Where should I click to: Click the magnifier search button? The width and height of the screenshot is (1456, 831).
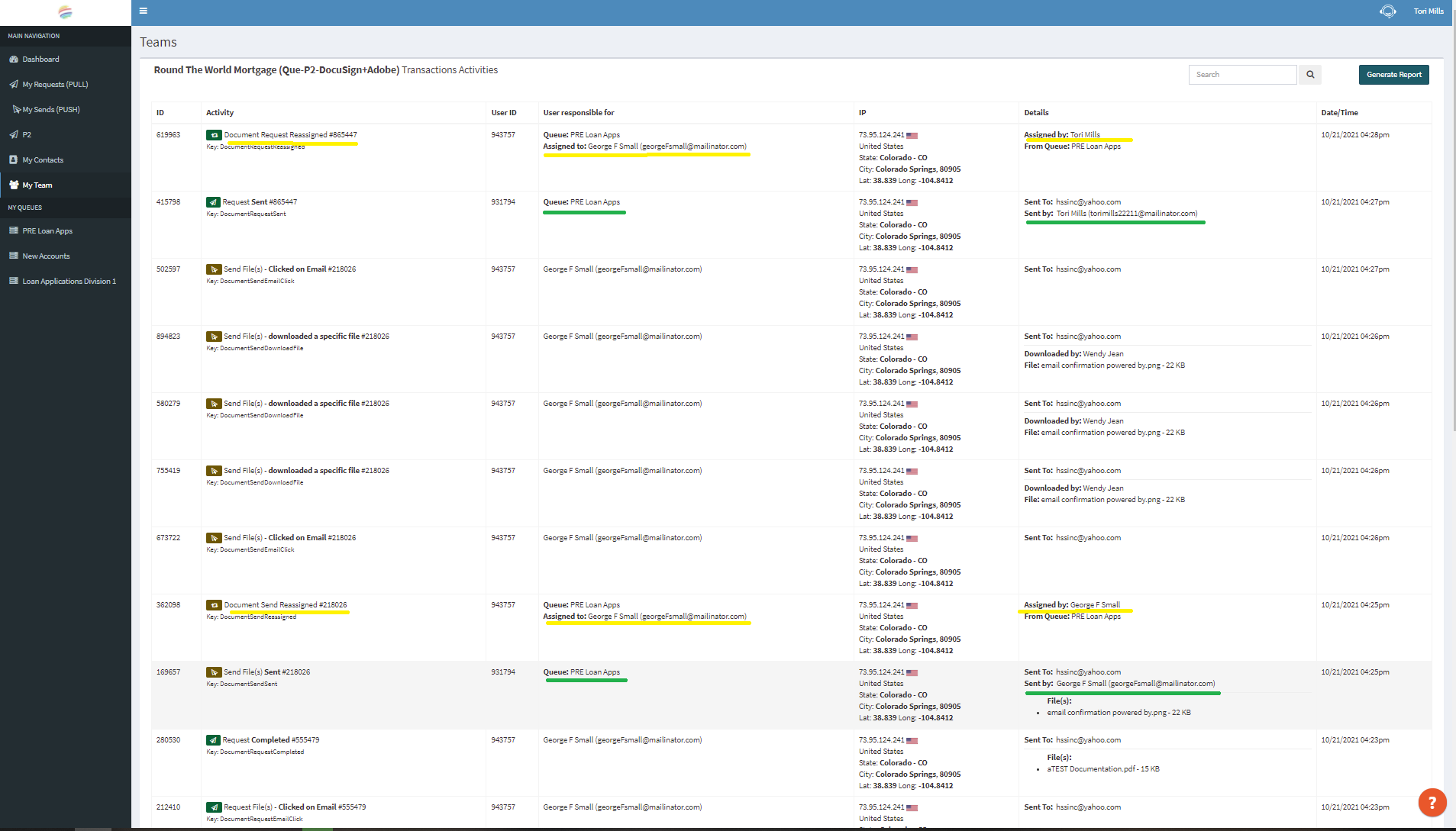tap(1310, 75)
